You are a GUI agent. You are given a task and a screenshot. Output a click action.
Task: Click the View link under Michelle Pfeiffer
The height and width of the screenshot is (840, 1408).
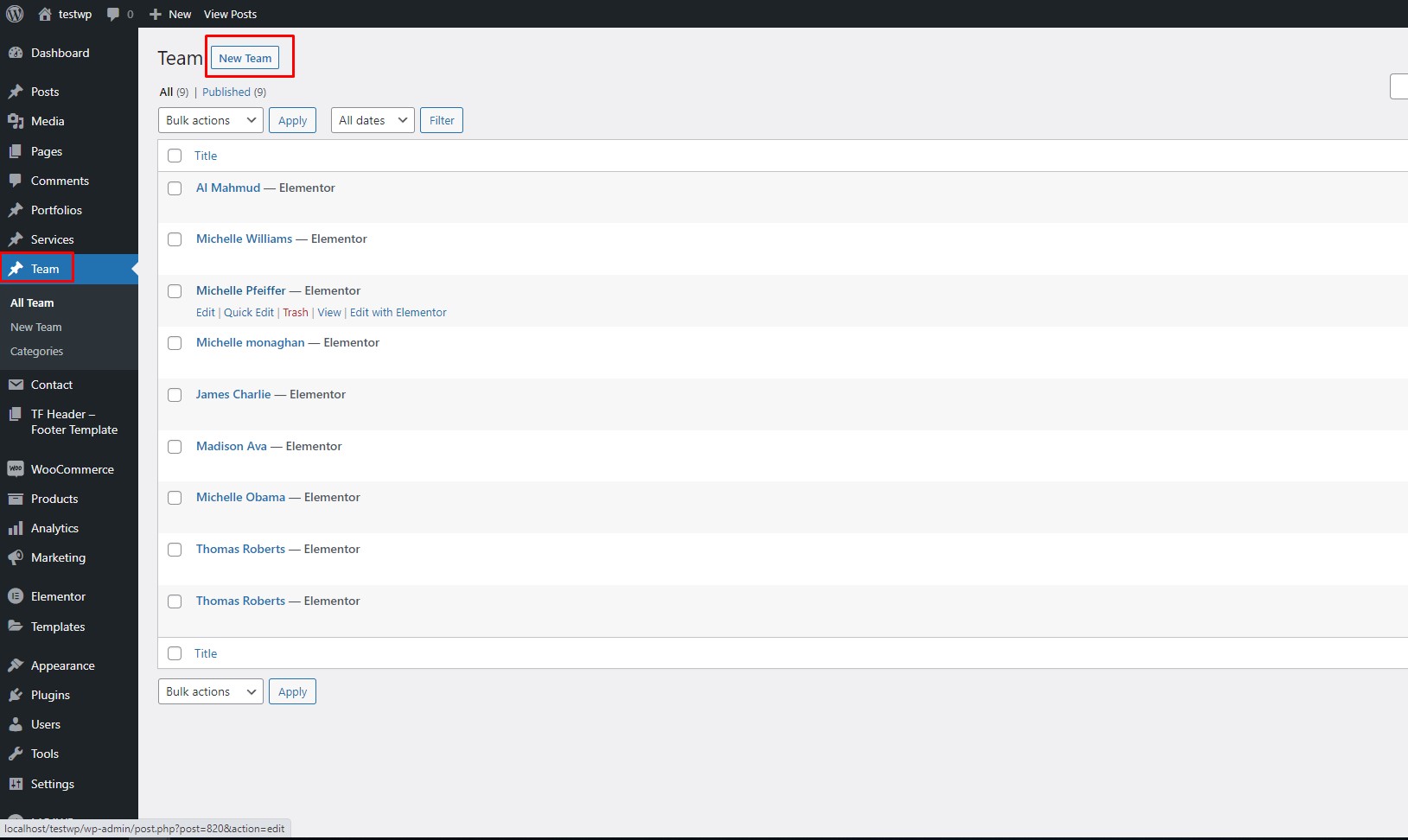329,312
